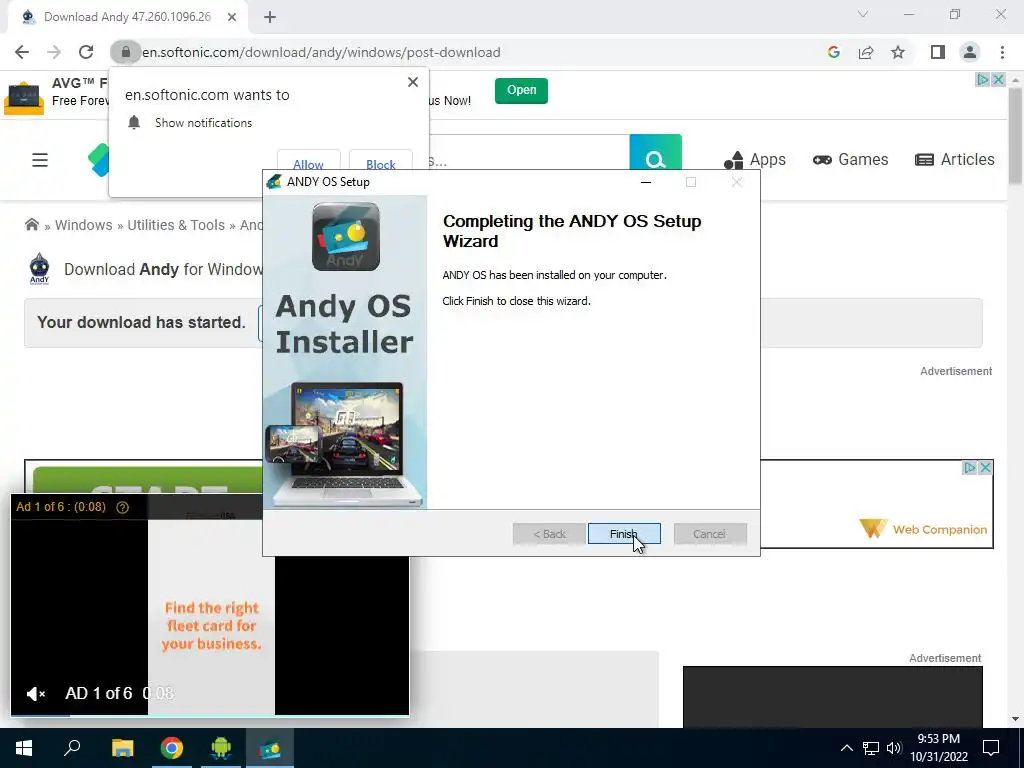The image size is (1024, 768).
Task: Select the Download Andy browser tab
Action: [127, 17]
